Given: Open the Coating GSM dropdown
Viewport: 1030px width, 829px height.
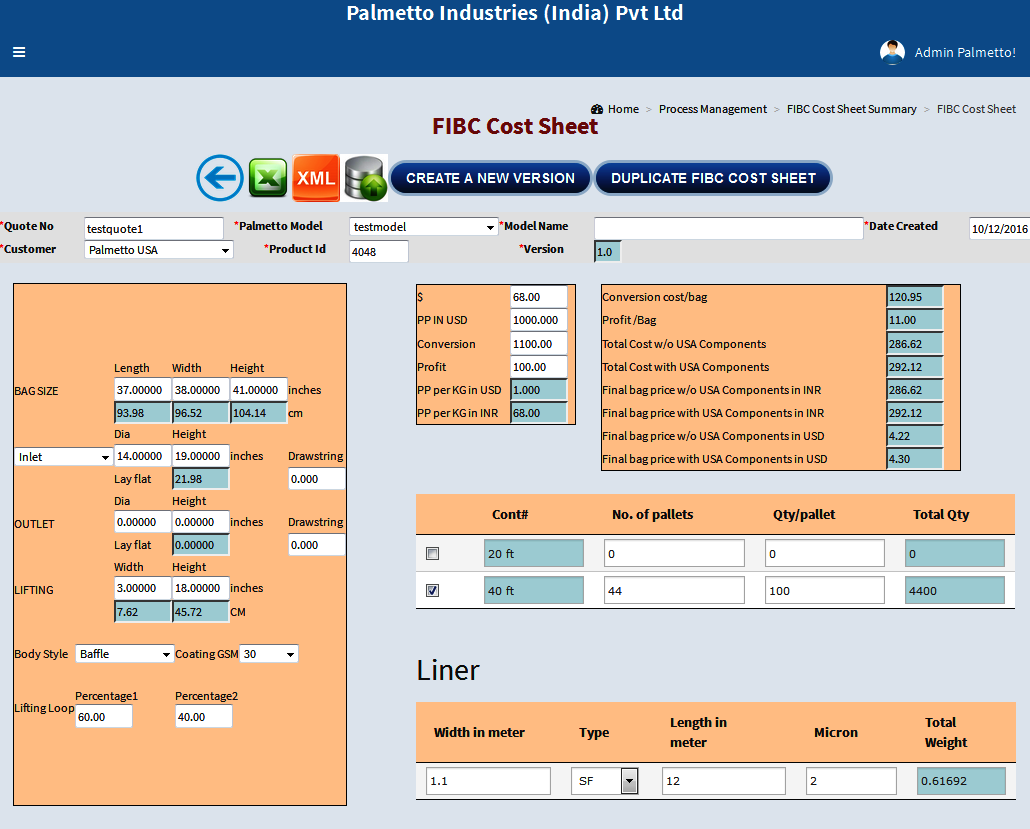Looking at the screenshot, I should pos(269,654).
